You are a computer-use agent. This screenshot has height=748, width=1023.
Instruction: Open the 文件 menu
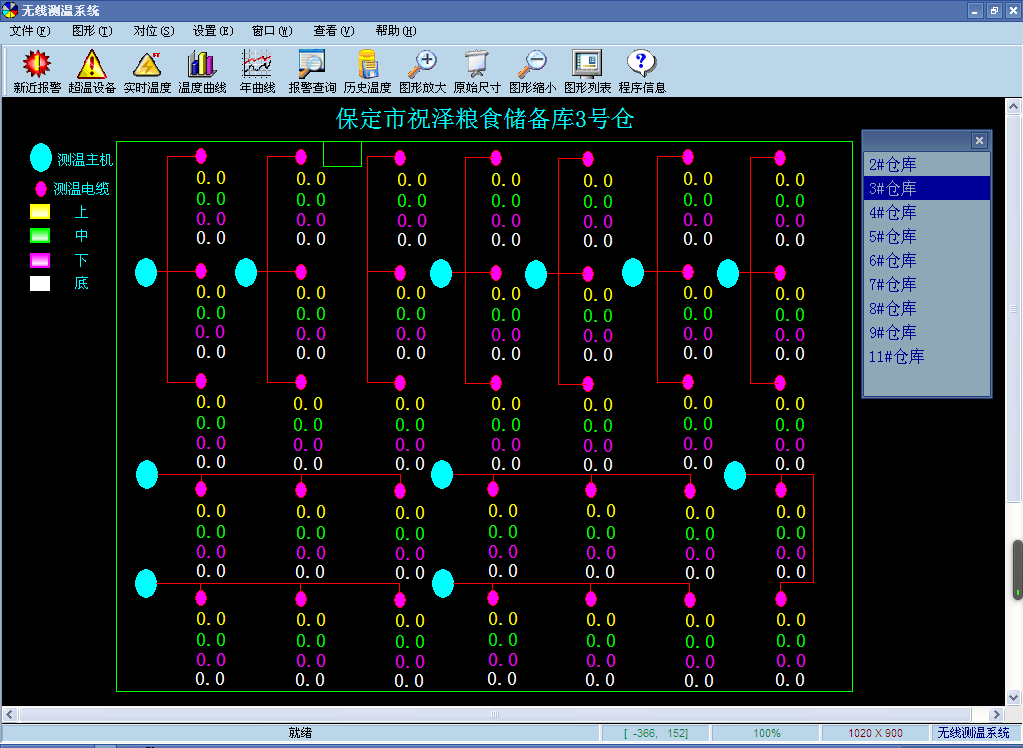pyautogui.click(x=29, y=31)
